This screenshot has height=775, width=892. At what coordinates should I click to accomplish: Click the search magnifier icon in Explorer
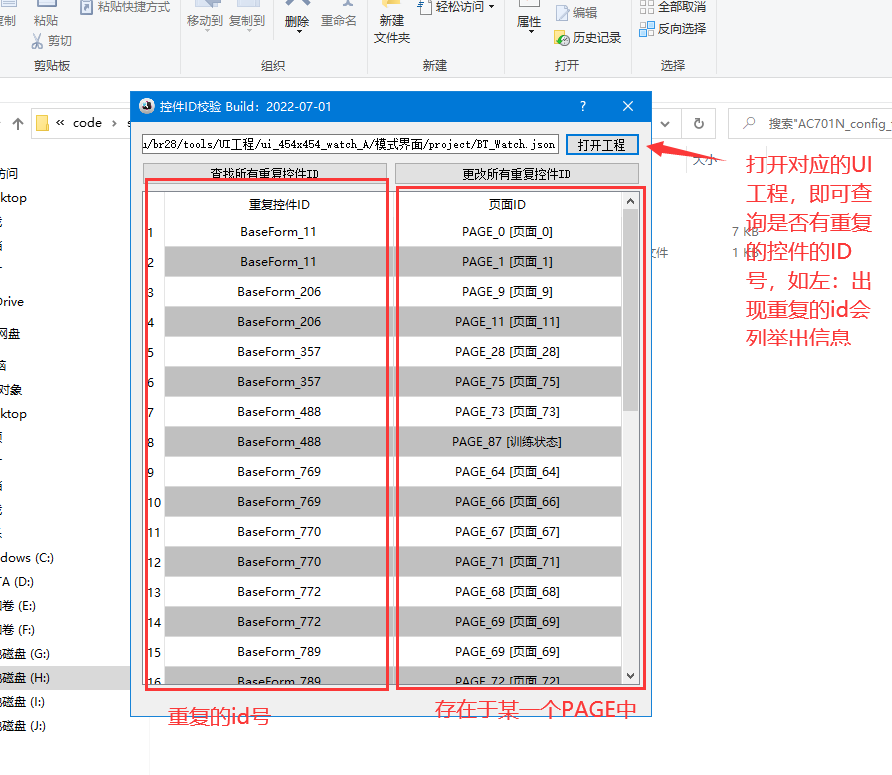pos(750,123)
